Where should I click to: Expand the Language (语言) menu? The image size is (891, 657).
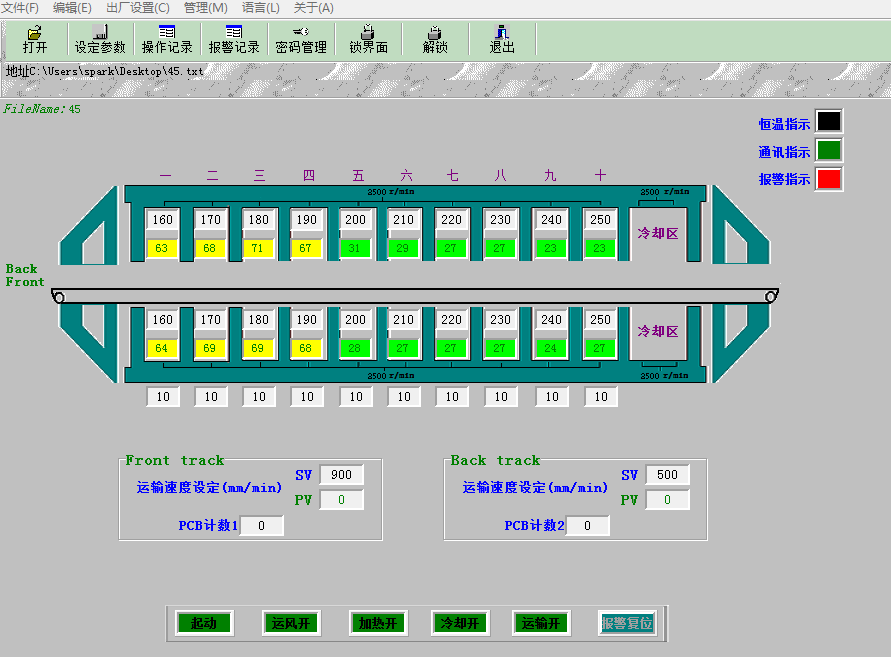(x=260, y=8)
